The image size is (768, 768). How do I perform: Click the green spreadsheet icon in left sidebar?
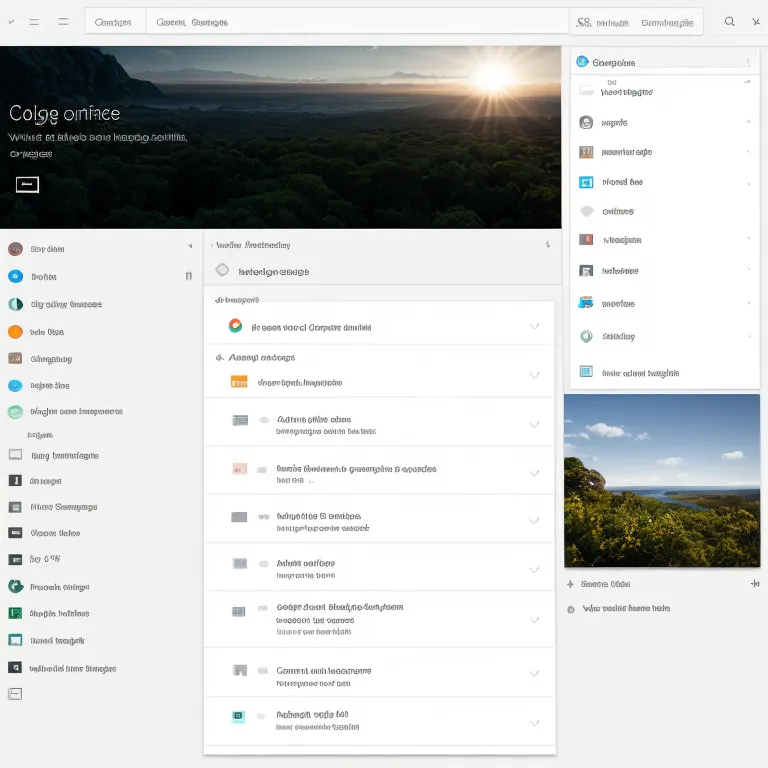click(x=15, y=613)
